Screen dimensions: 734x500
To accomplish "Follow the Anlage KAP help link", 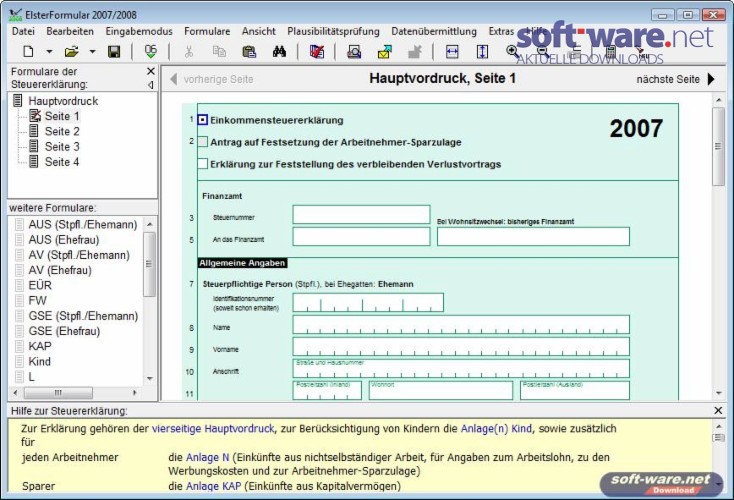I will click(213, 486).
